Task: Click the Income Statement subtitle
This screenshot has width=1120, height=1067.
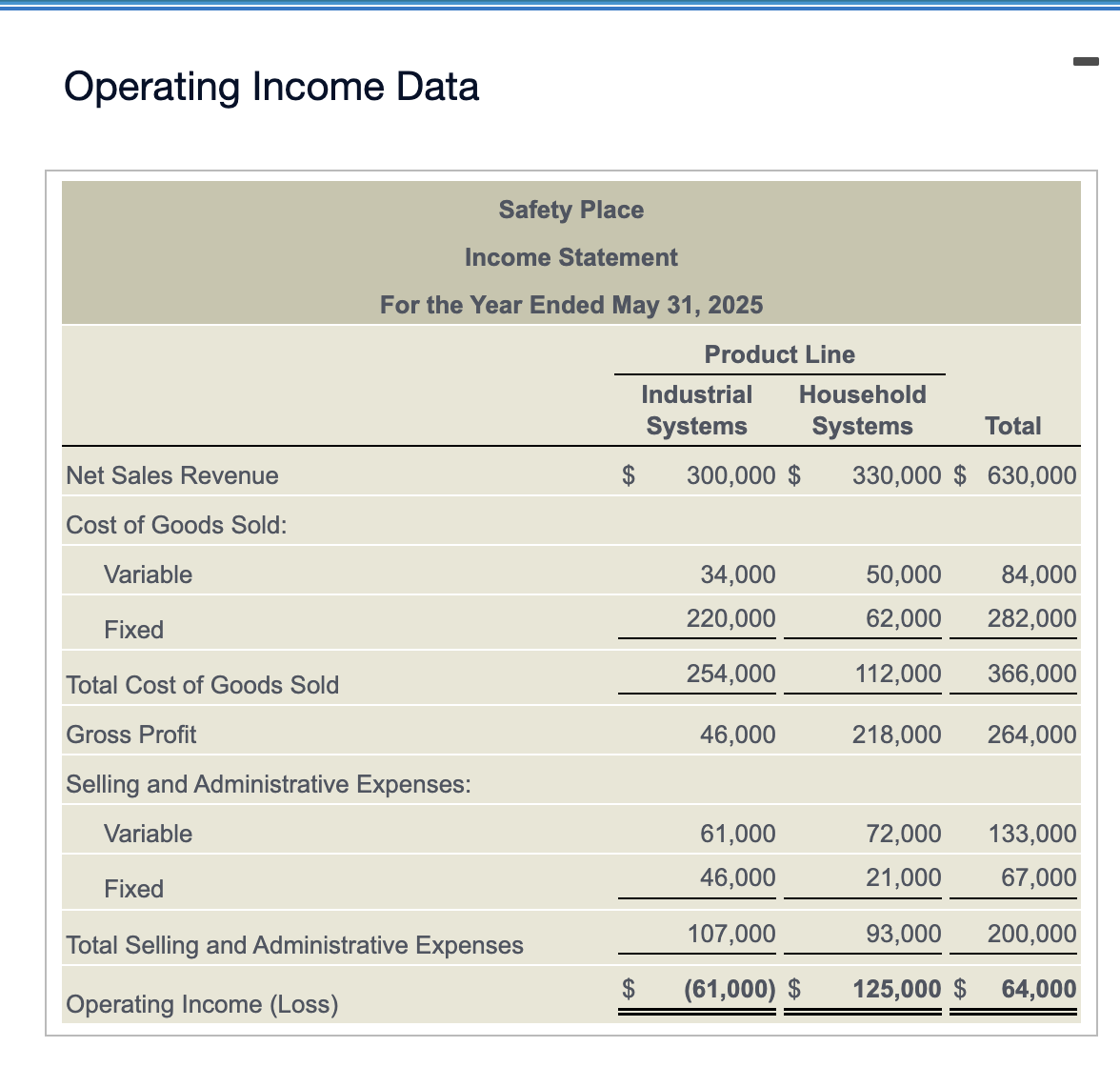Action: (570, 257)
